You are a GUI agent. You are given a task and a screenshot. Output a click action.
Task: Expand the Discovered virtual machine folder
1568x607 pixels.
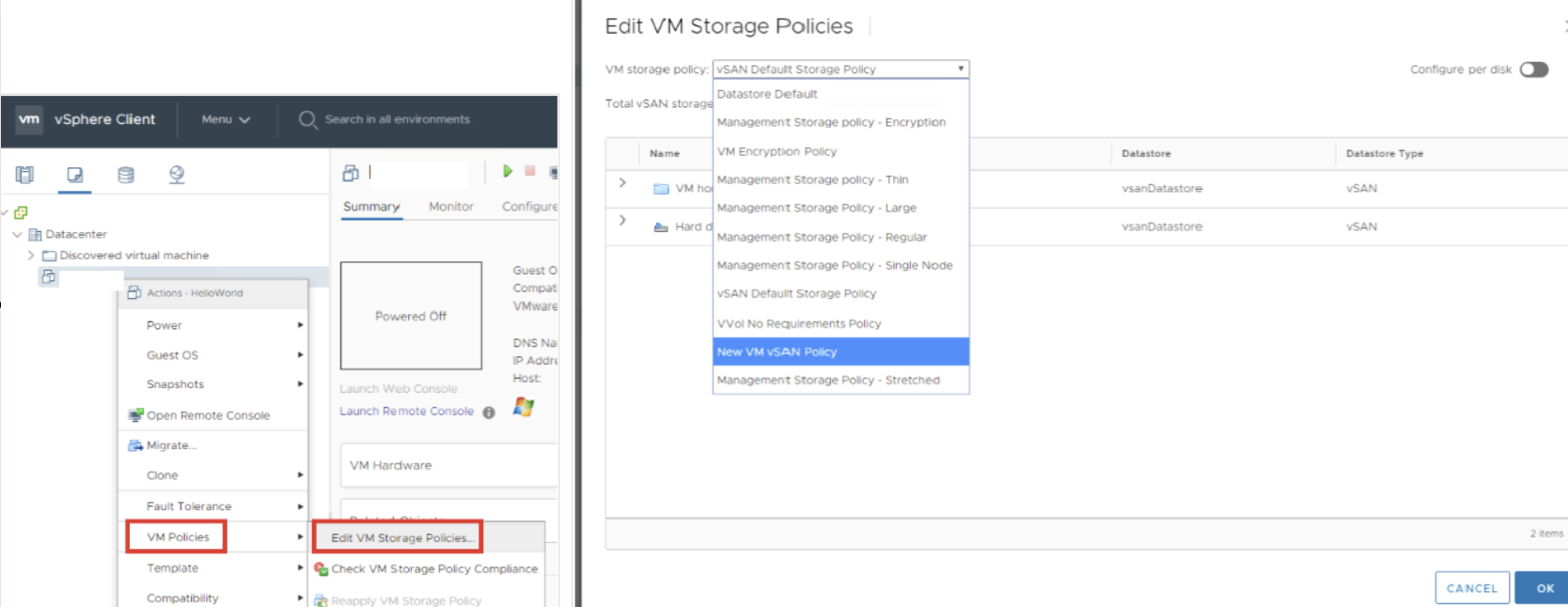click(31, 255)
